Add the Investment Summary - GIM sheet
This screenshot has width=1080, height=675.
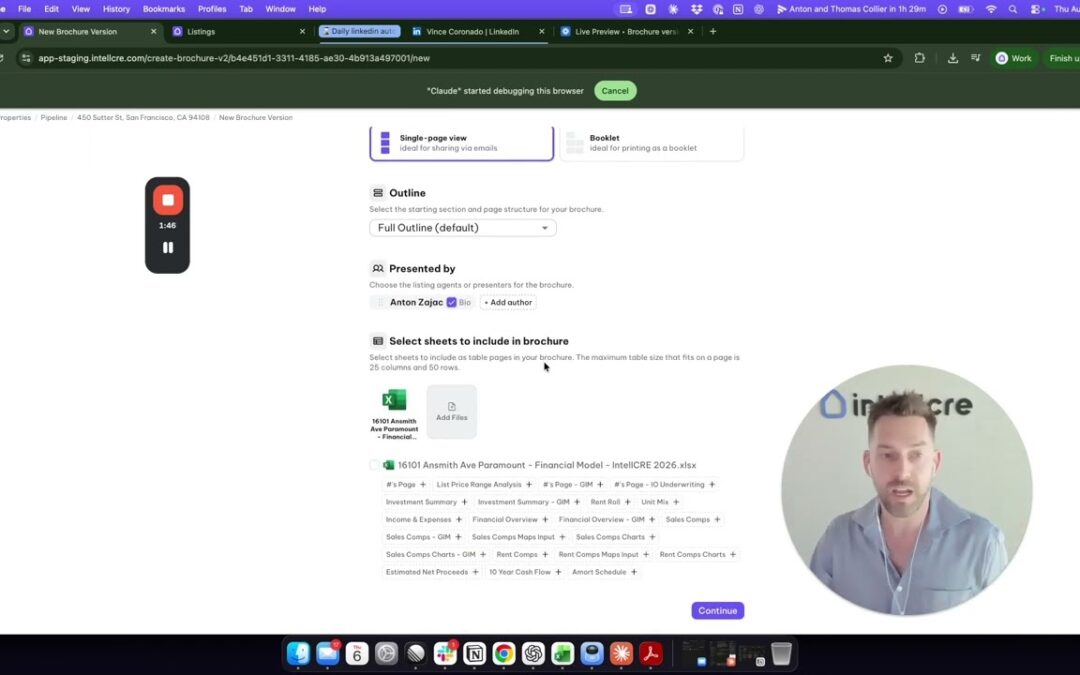(x=577, y=502)
